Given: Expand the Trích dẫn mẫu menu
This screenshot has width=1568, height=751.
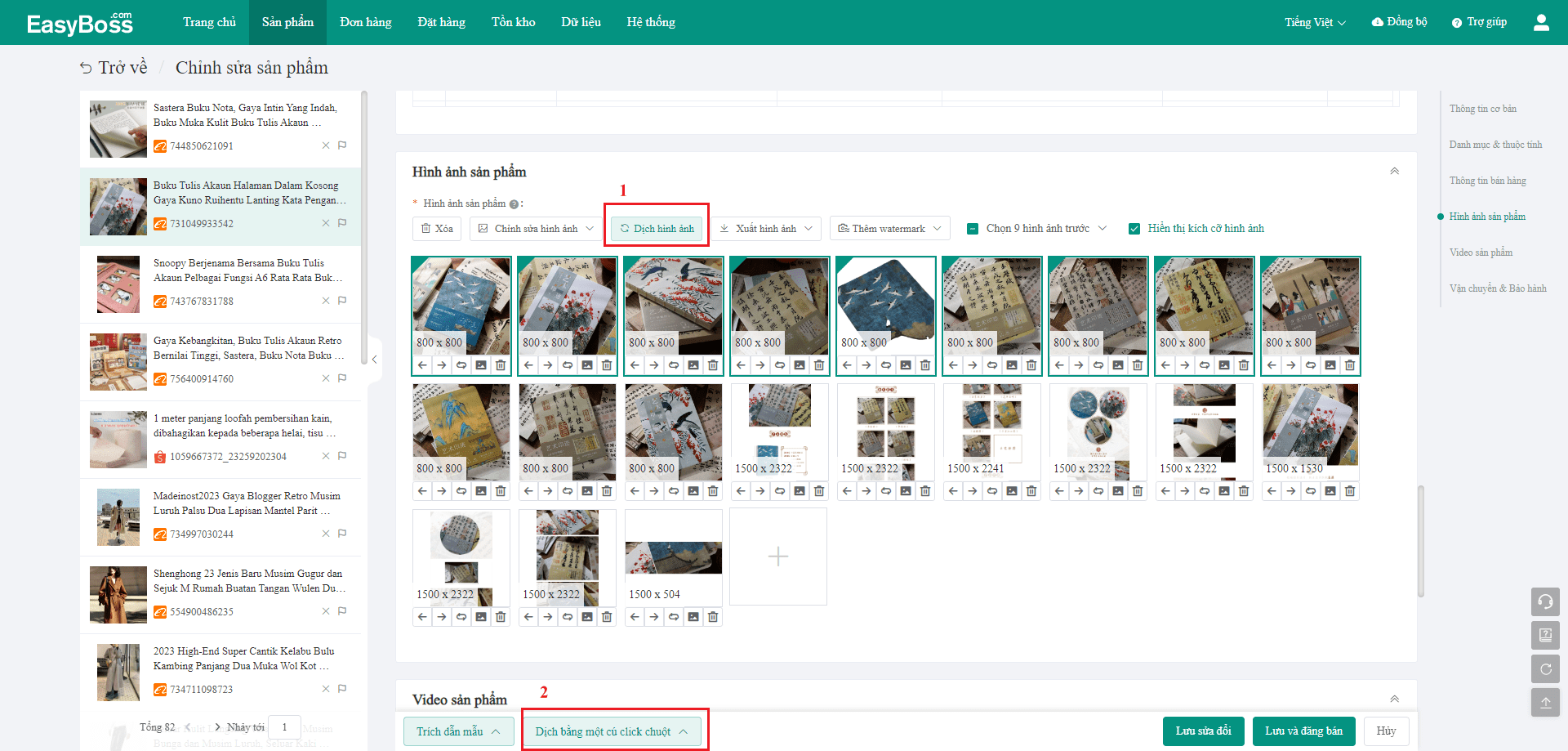Looking at the screenshot, I should [459, 732].
